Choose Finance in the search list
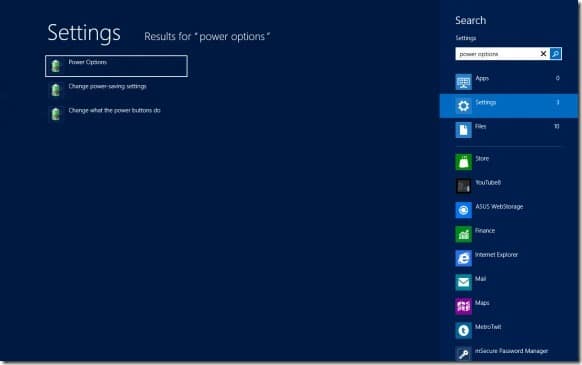This screenshot has width=582, height=365. (485, 231)
